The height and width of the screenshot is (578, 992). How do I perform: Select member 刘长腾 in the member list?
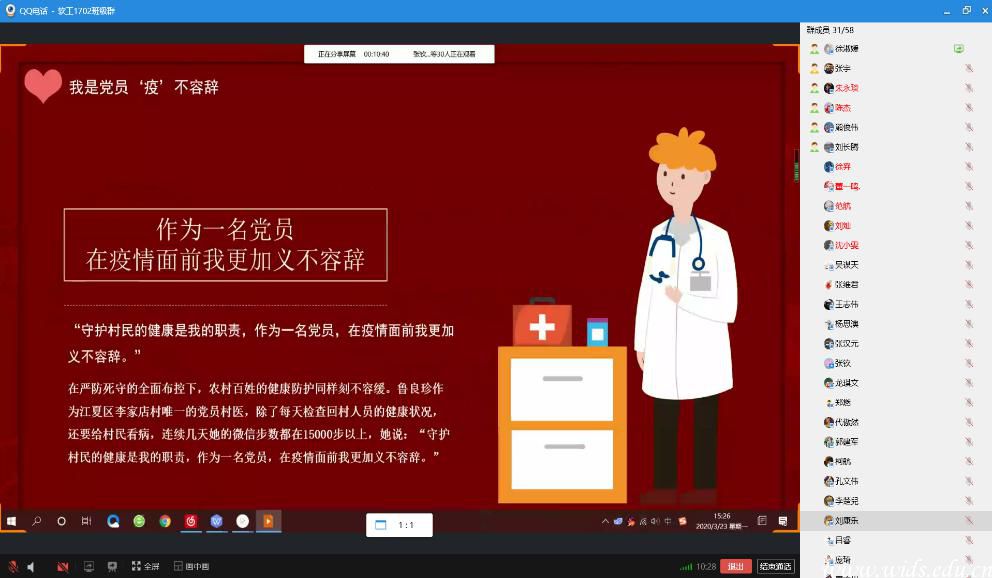coord(846,147)
